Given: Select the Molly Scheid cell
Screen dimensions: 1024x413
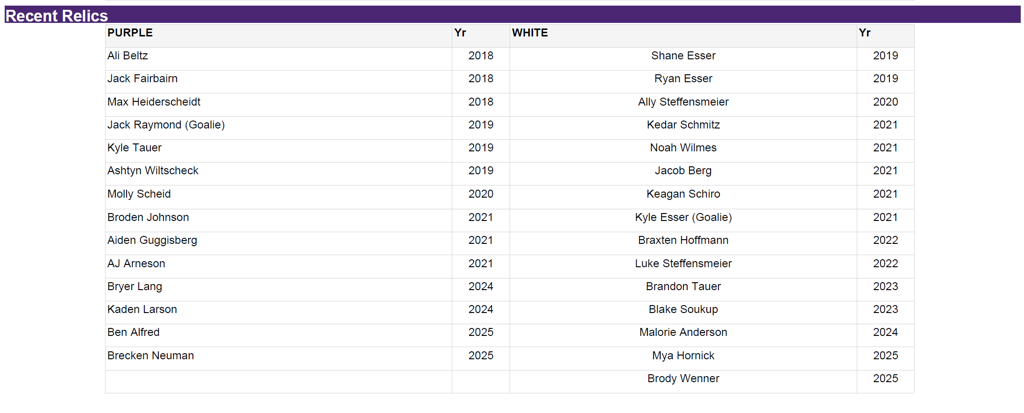Looking at the screenshot, I should (139, 194).
